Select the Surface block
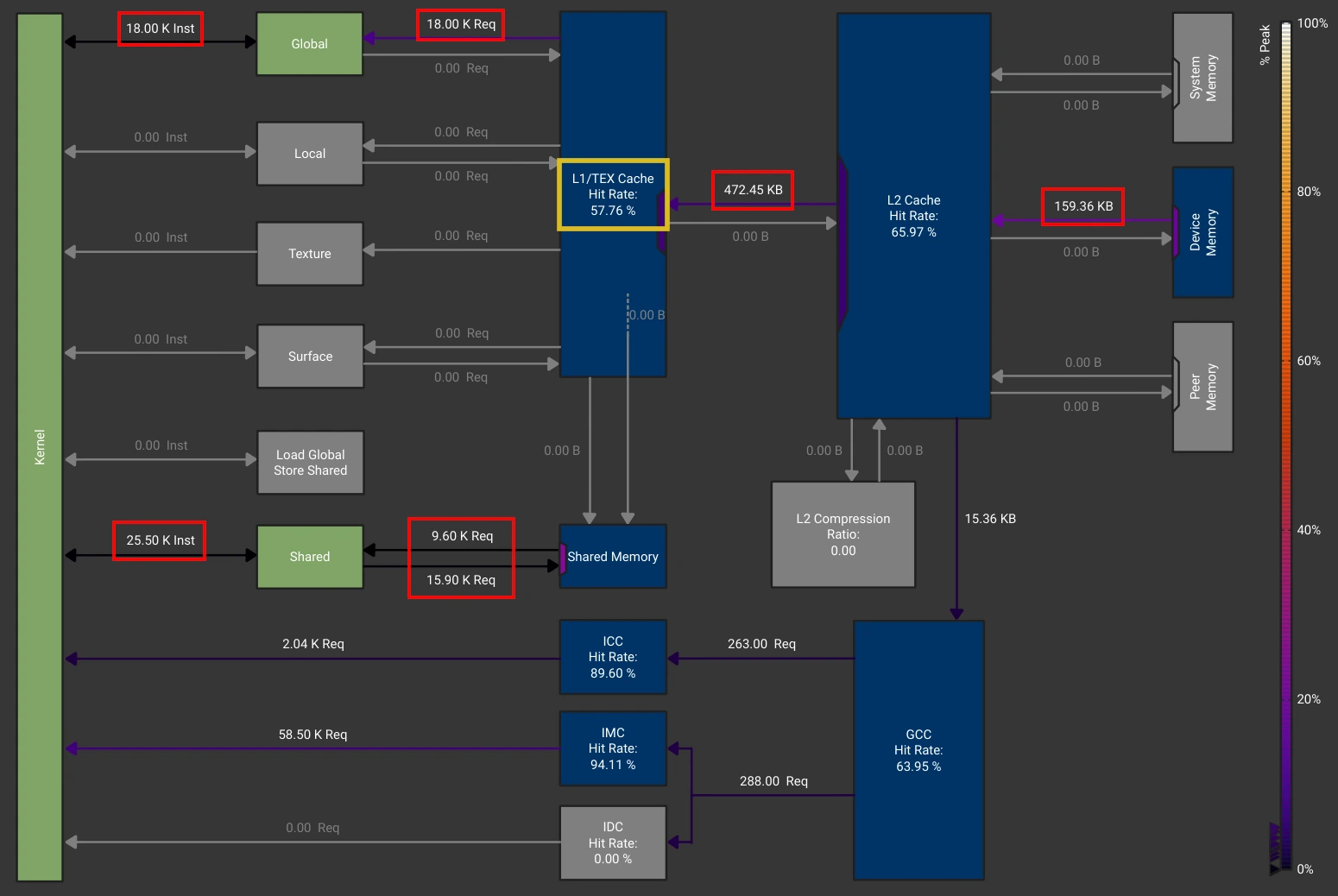The image size is (1338, 896). click(310, 357)
